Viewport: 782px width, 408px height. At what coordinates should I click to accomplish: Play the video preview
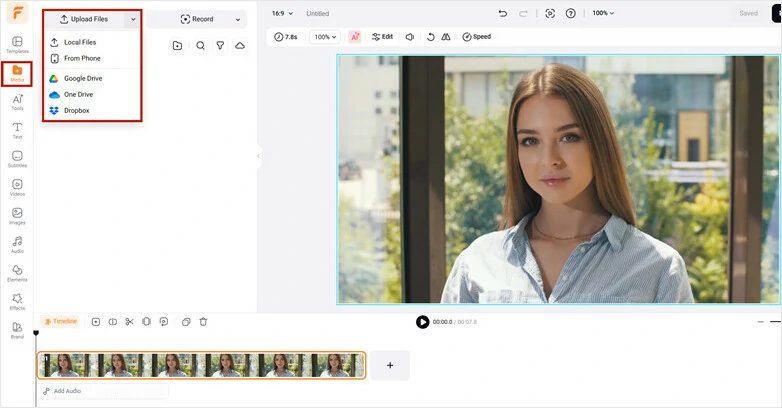coord(422,322)
